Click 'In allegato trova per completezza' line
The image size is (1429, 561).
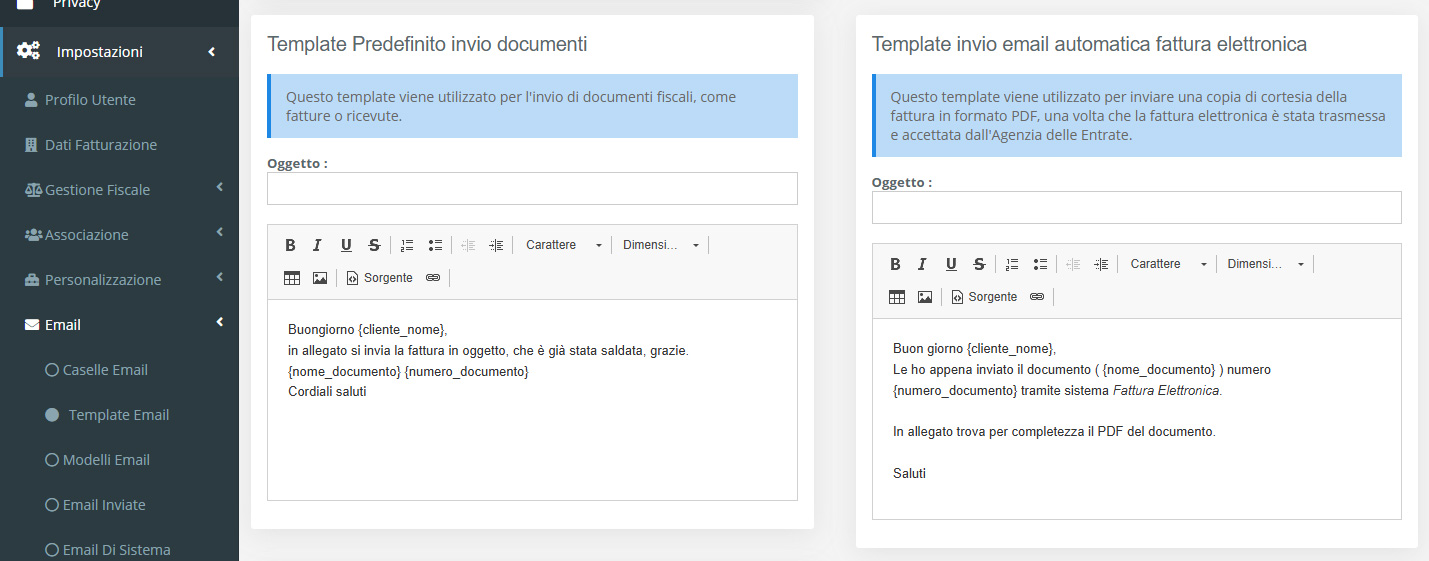coord(1054,432)
